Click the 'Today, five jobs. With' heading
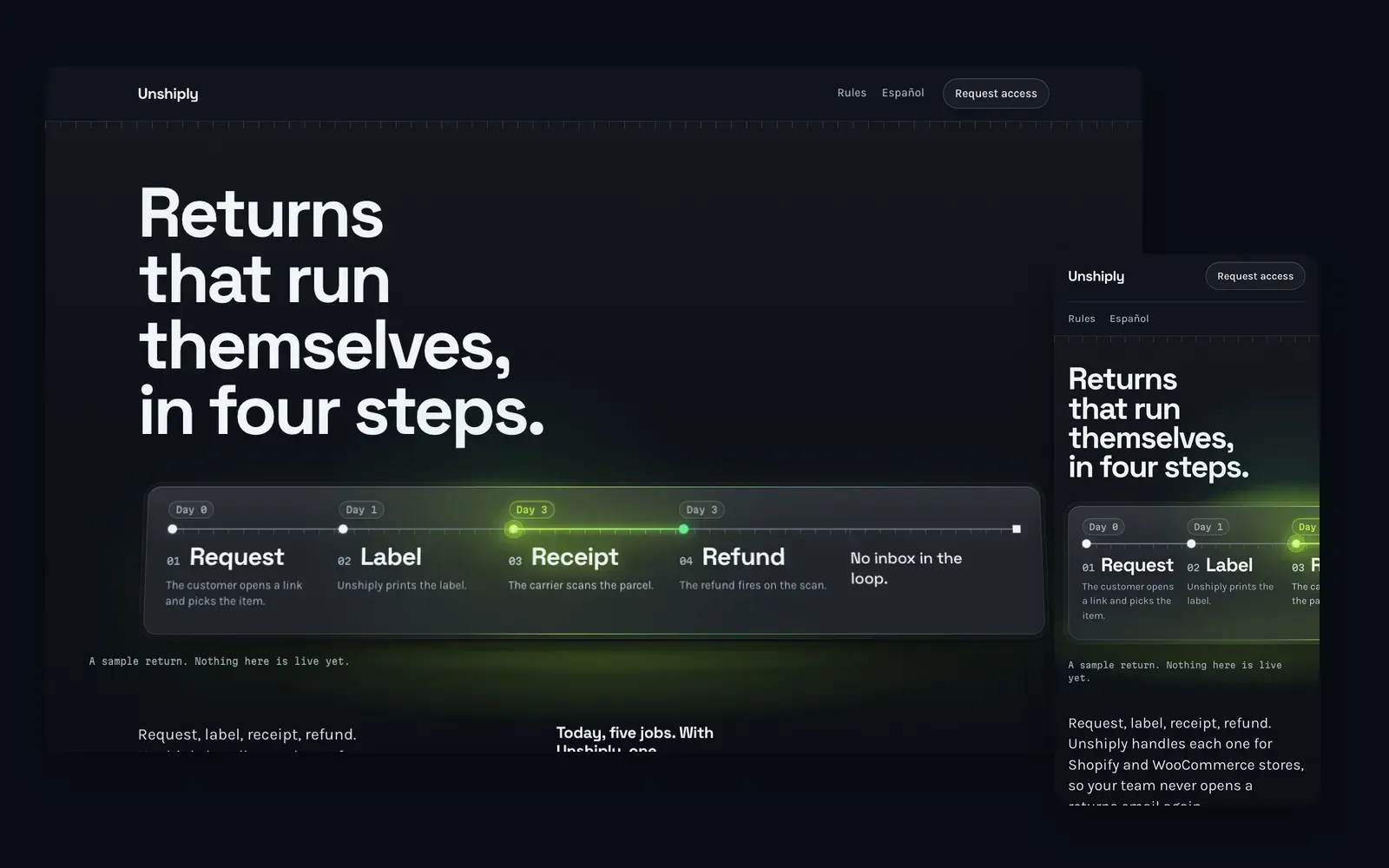The image size is (1389, 868). [x=635, y=733]
